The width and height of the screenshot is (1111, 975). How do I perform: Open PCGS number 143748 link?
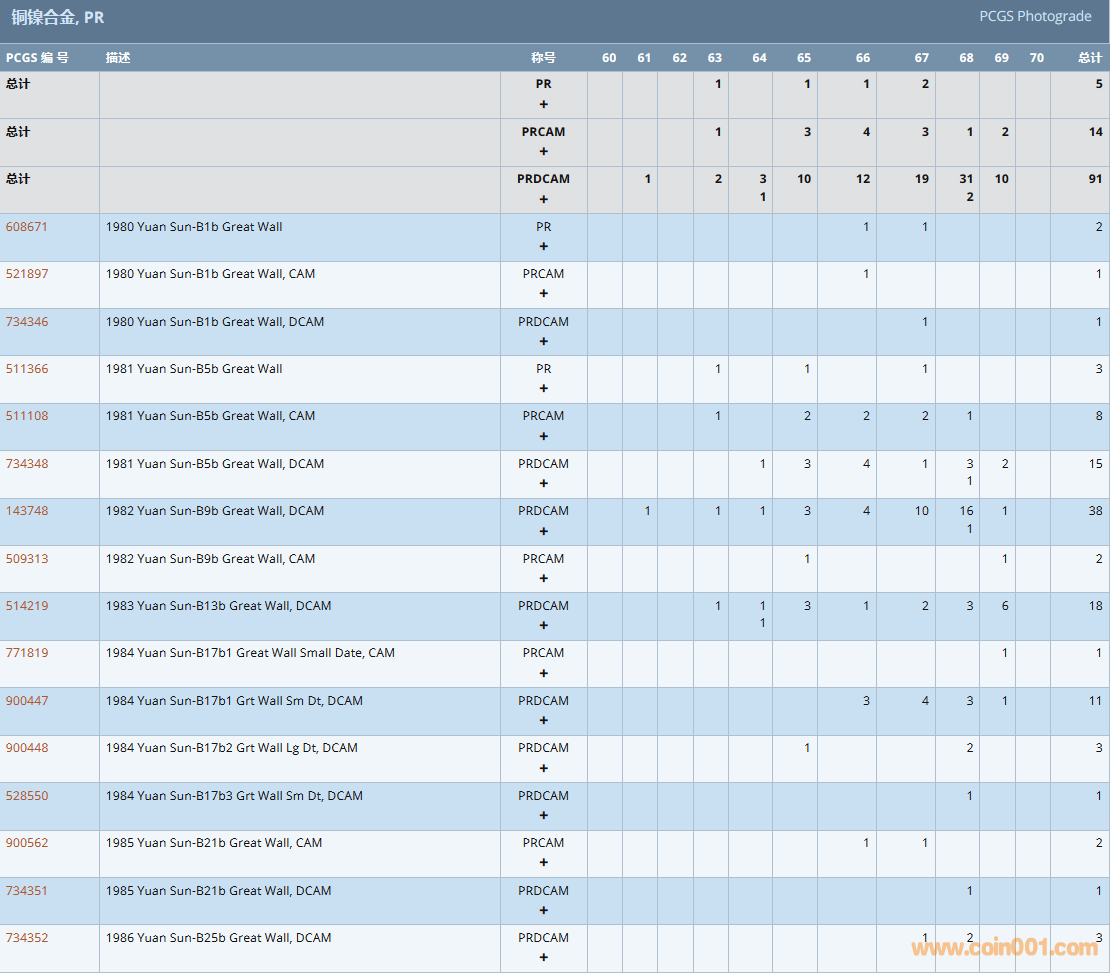(x=27, y=511)
